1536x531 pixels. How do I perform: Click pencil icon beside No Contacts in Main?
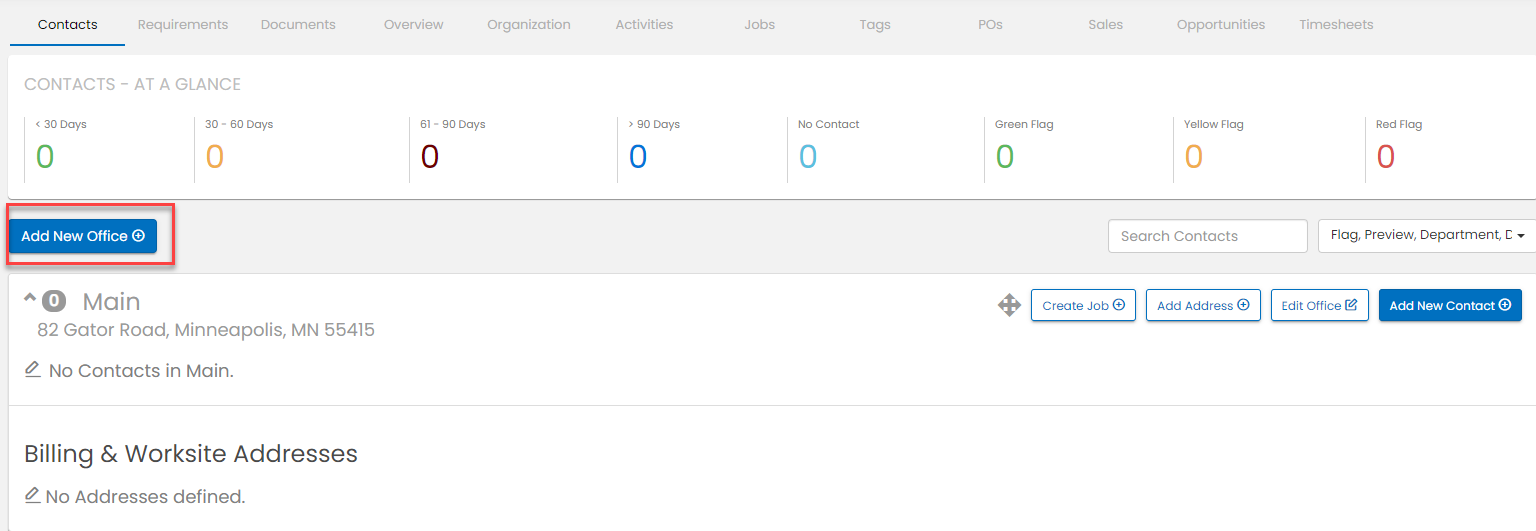coord(33,370)
